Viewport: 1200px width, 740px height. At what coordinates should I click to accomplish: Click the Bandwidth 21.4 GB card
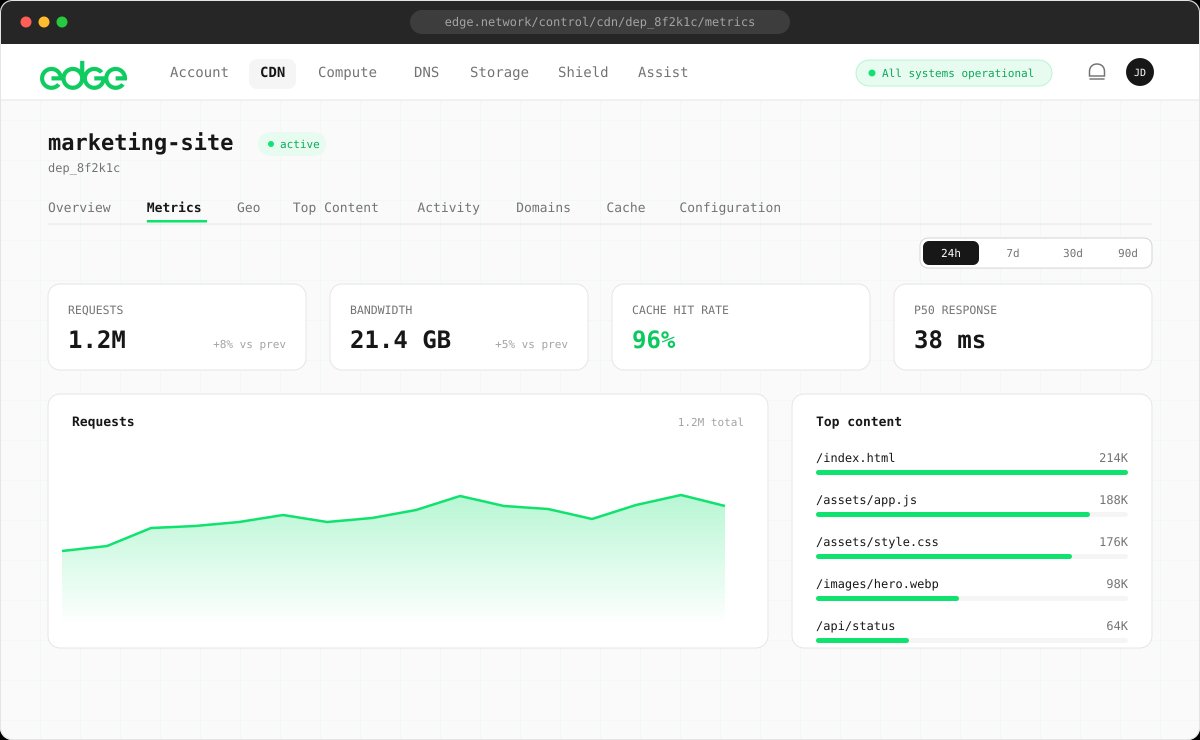459,327
